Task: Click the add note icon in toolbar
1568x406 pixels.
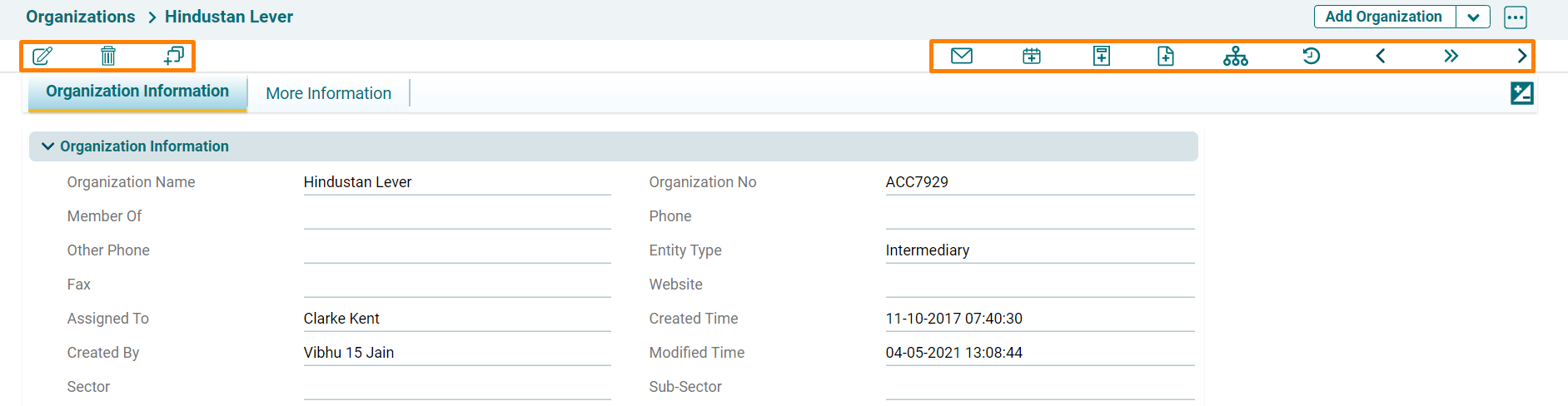Action: pos(1102,57)
